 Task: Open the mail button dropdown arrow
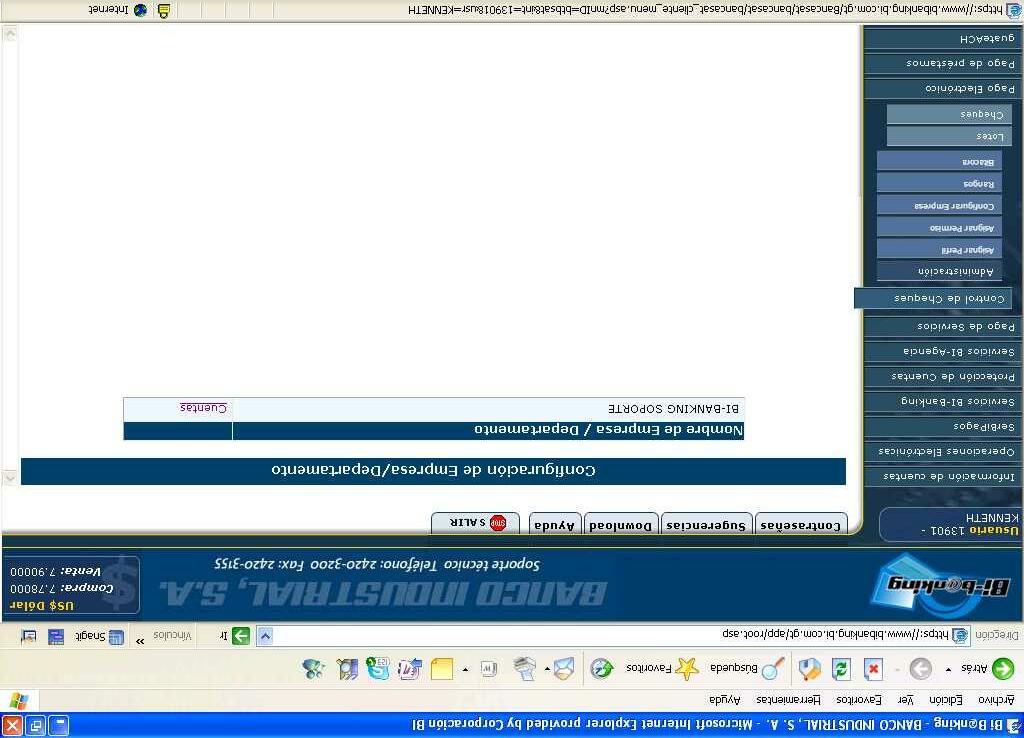pos(547,669)
